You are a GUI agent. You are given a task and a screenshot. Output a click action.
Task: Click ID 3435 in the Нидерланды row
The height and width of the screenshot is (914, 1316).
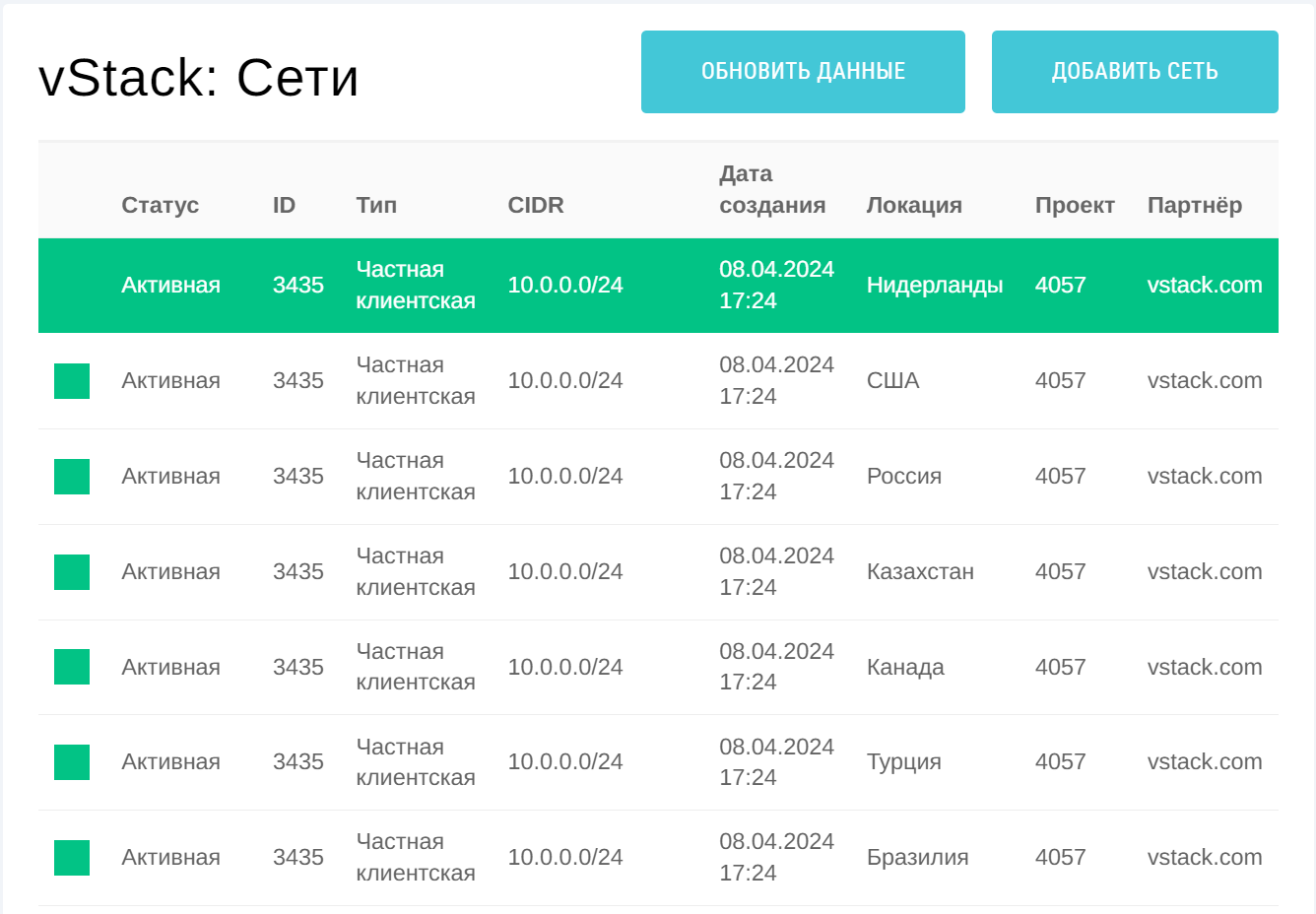298,286
